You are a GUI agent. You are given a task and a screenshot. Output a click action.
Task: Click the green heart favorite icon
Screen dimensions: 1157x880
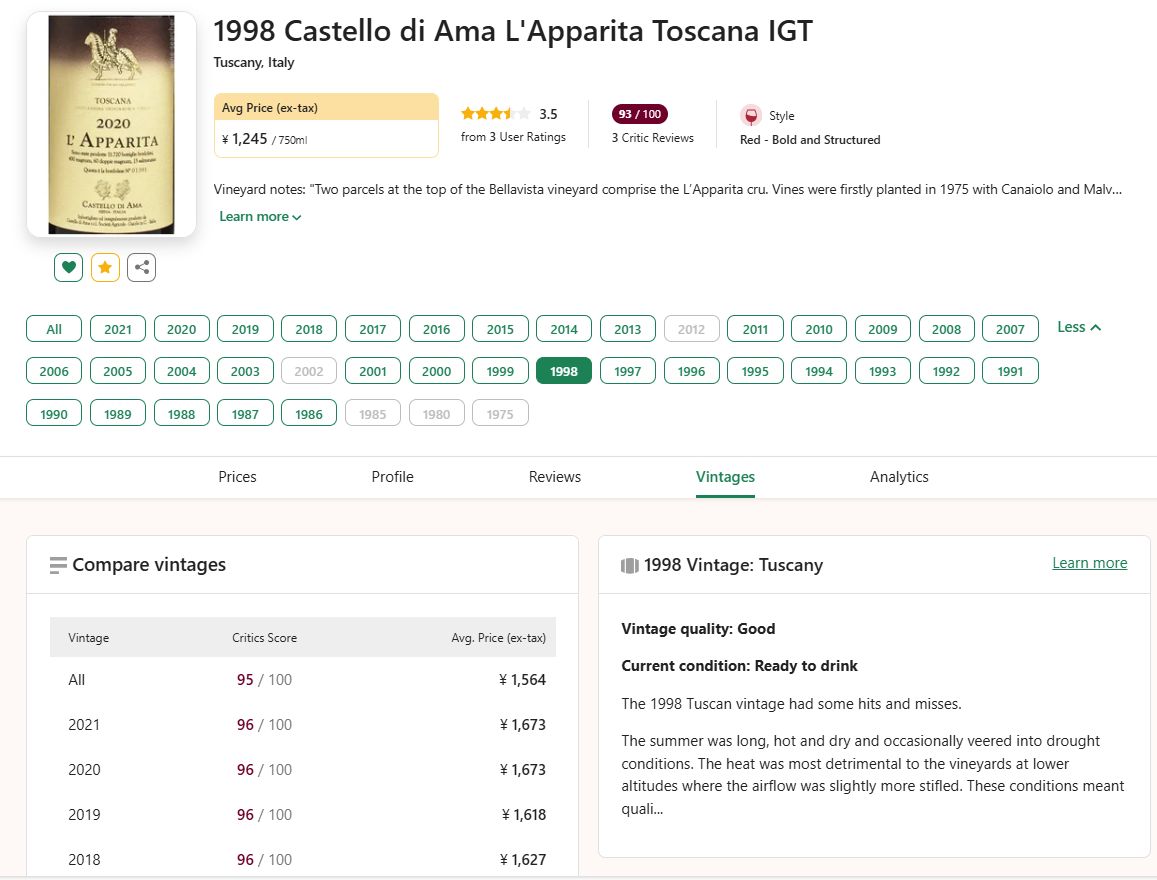68,267
